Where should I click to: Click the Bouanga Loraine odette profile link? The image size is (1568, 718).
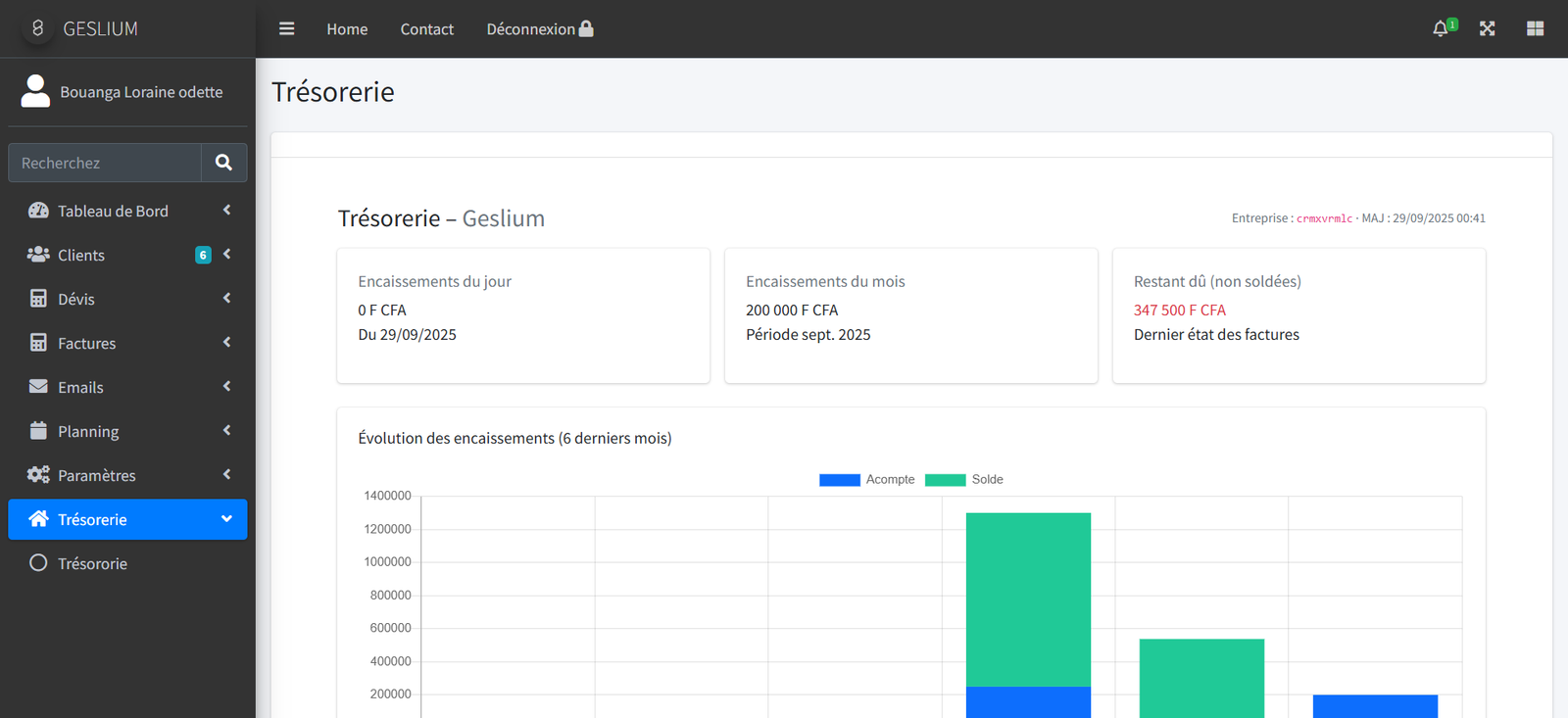point(141,92)
